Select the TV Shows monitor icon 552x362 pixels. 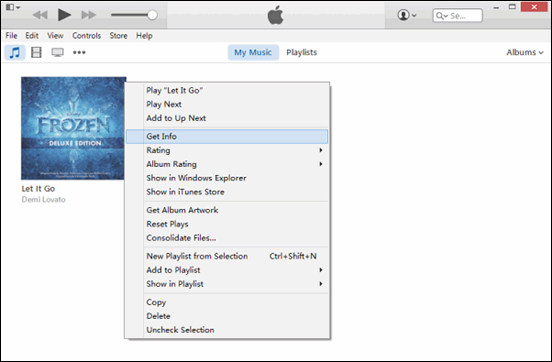57,52
